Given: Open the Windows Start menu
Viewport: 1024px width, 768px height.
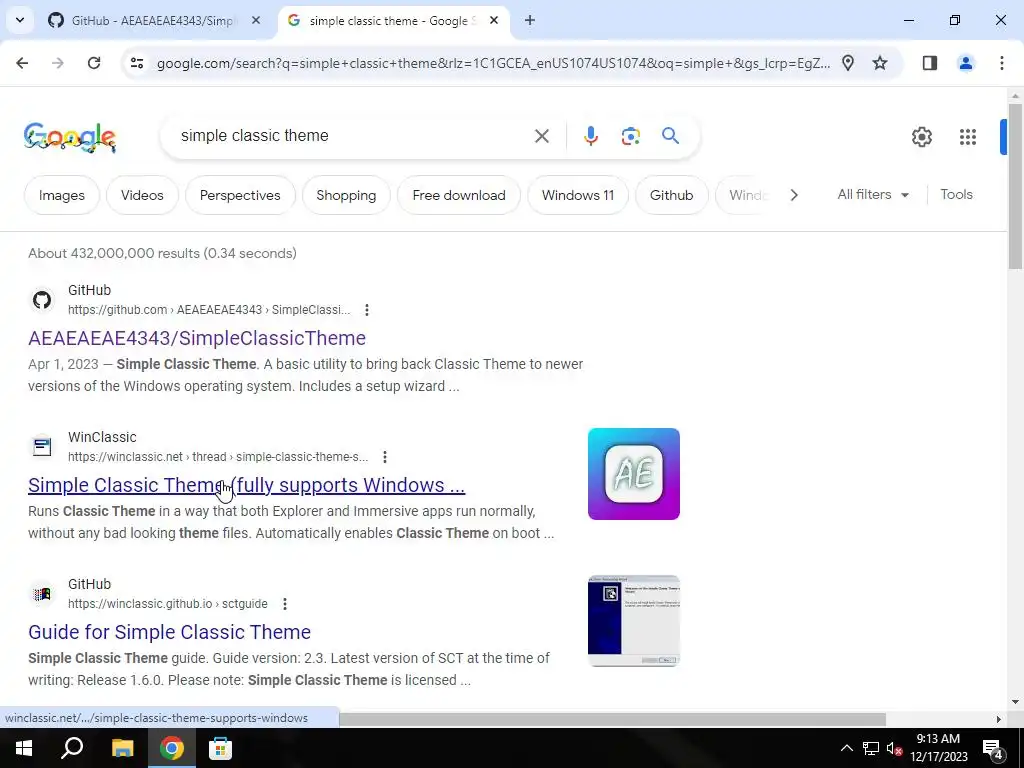Looking at the screenshot, I should pos(24,748).
